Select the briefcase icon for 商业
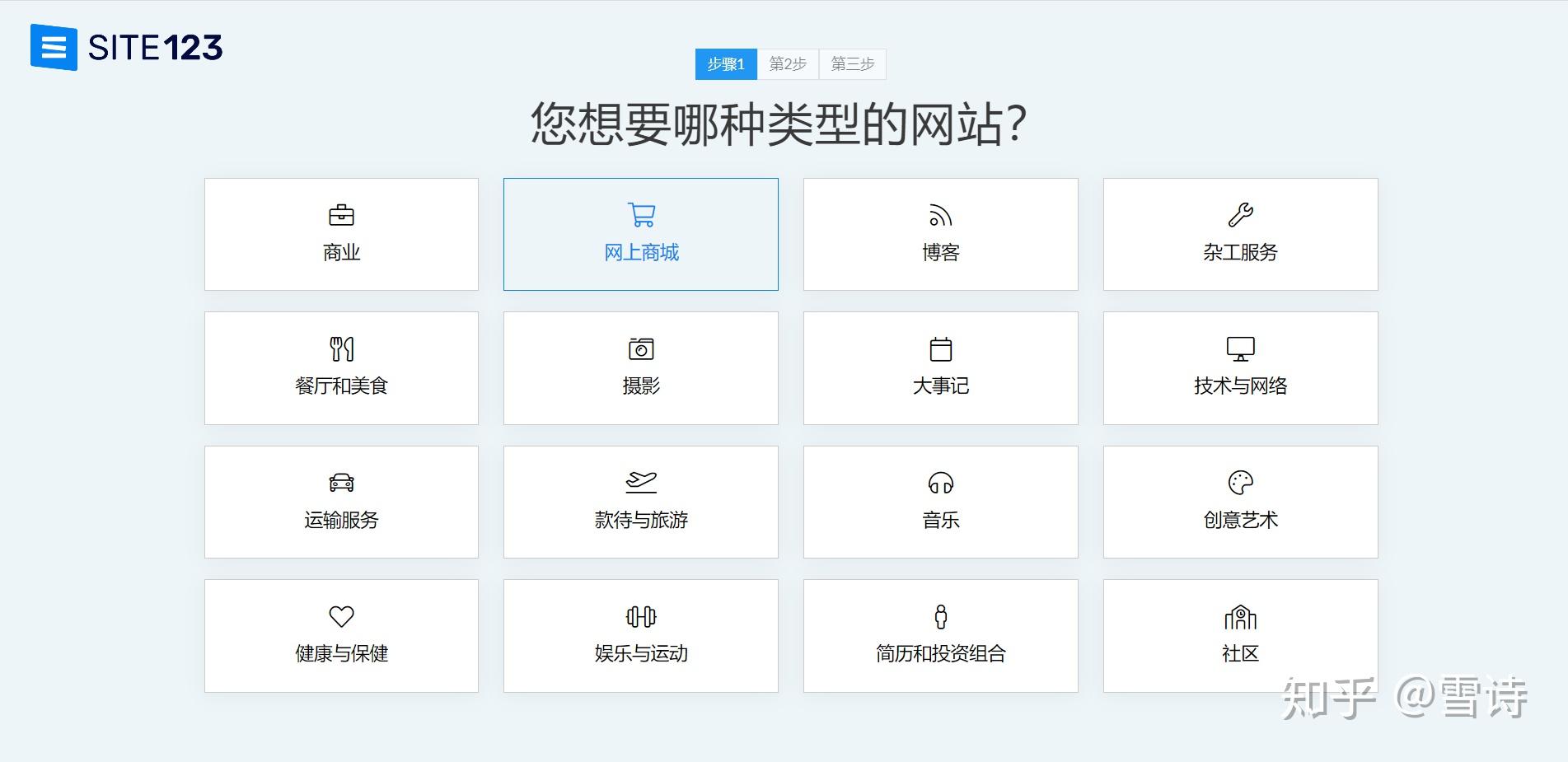 point(341,216)
